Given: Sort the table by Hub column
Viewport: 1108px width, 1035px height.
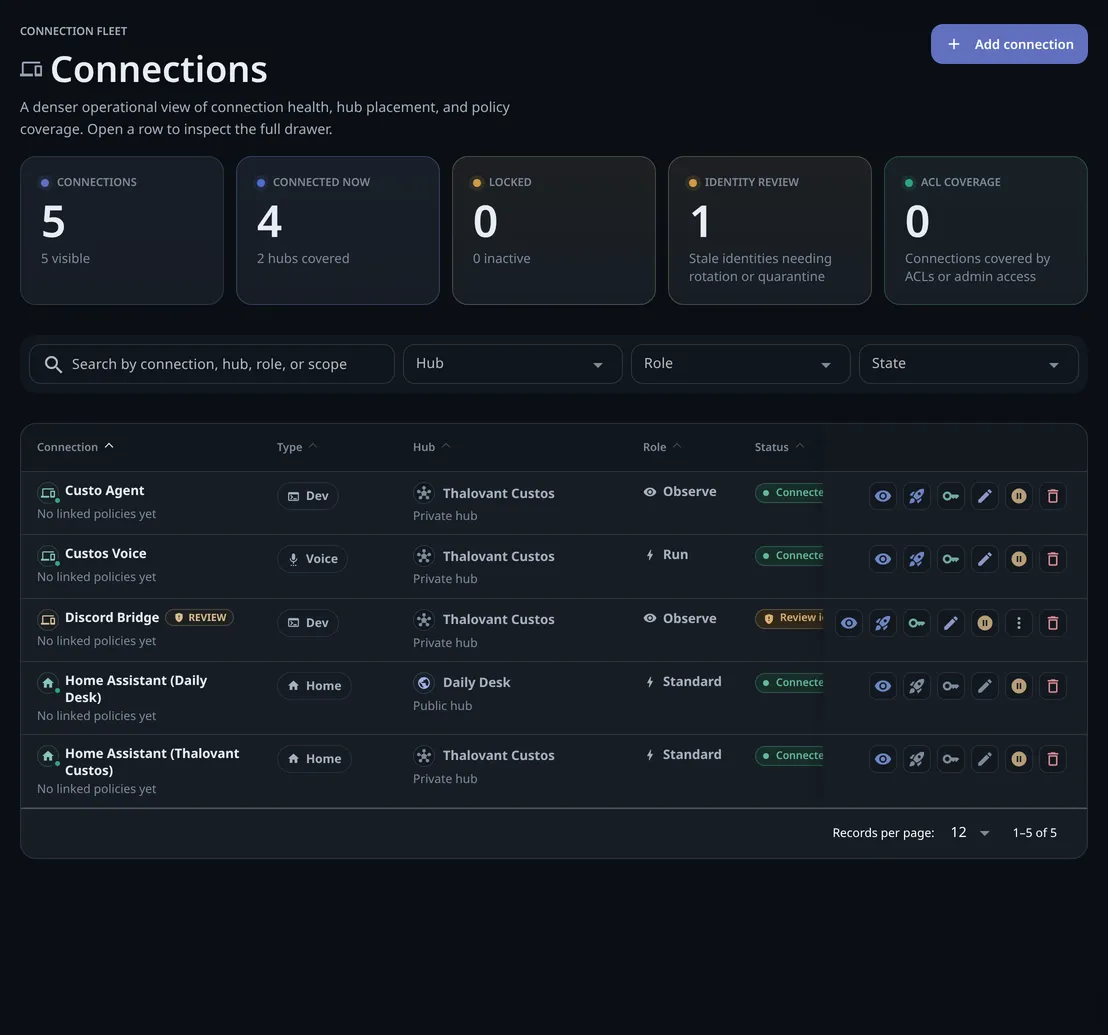Looking at the screenshot, I should click(431, 446).
